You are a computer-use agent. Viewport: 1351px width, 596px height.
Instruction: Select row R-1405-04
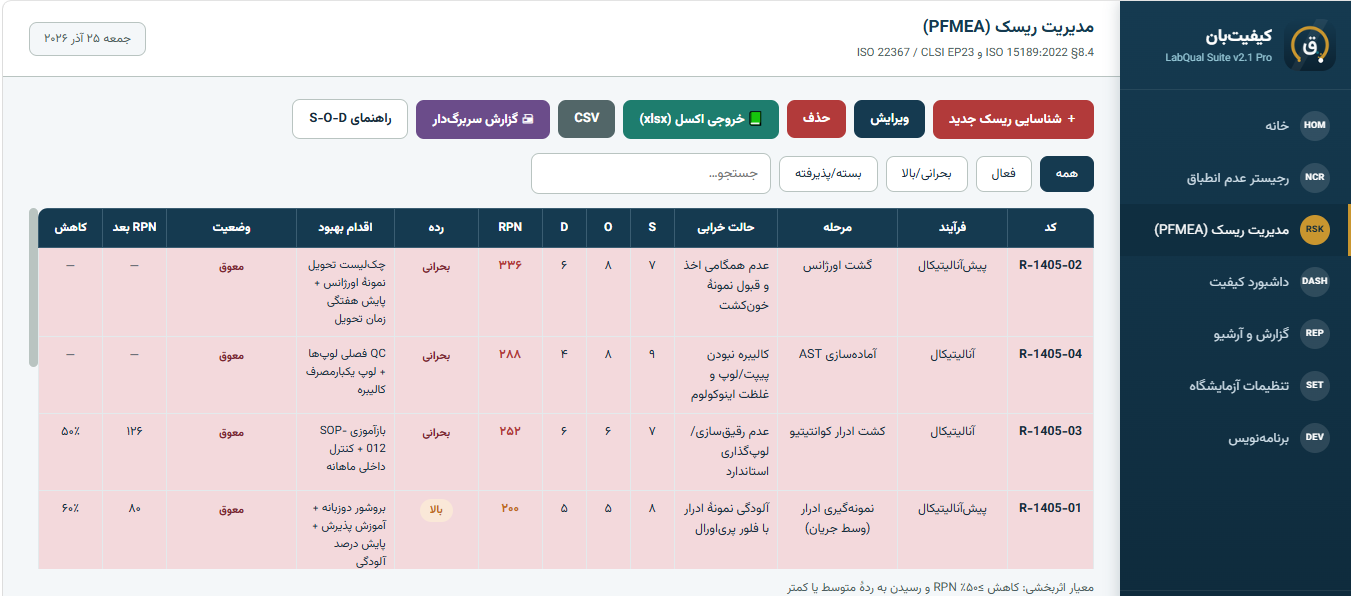(x=566, y=376)
